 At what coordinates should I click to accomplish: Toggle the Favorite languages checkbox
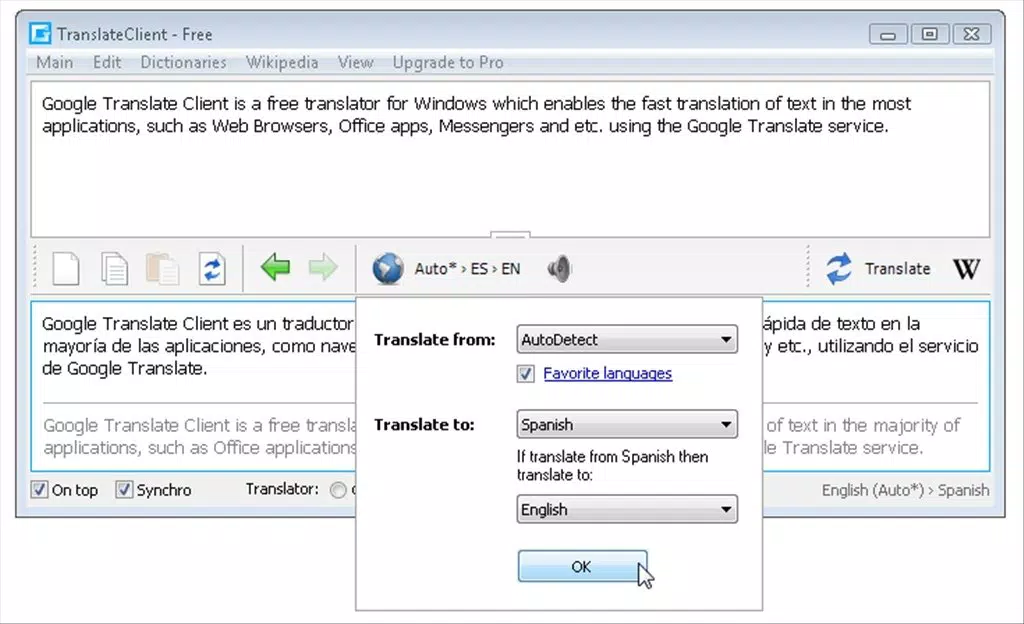pos(526,373)
